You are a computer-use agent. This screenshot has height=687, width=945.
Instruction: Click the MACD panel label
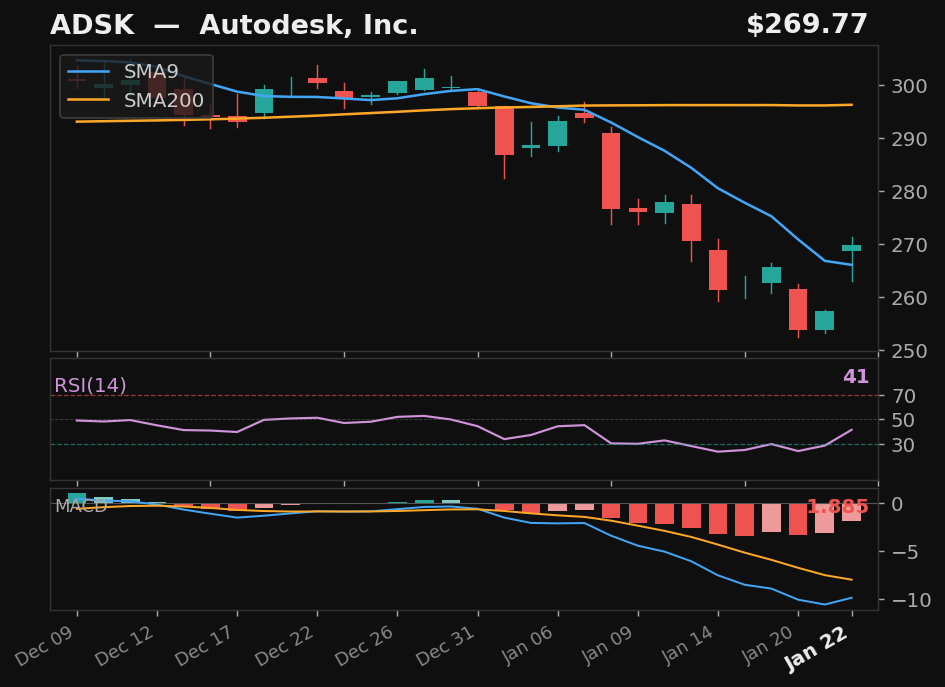tap(81, 506)
